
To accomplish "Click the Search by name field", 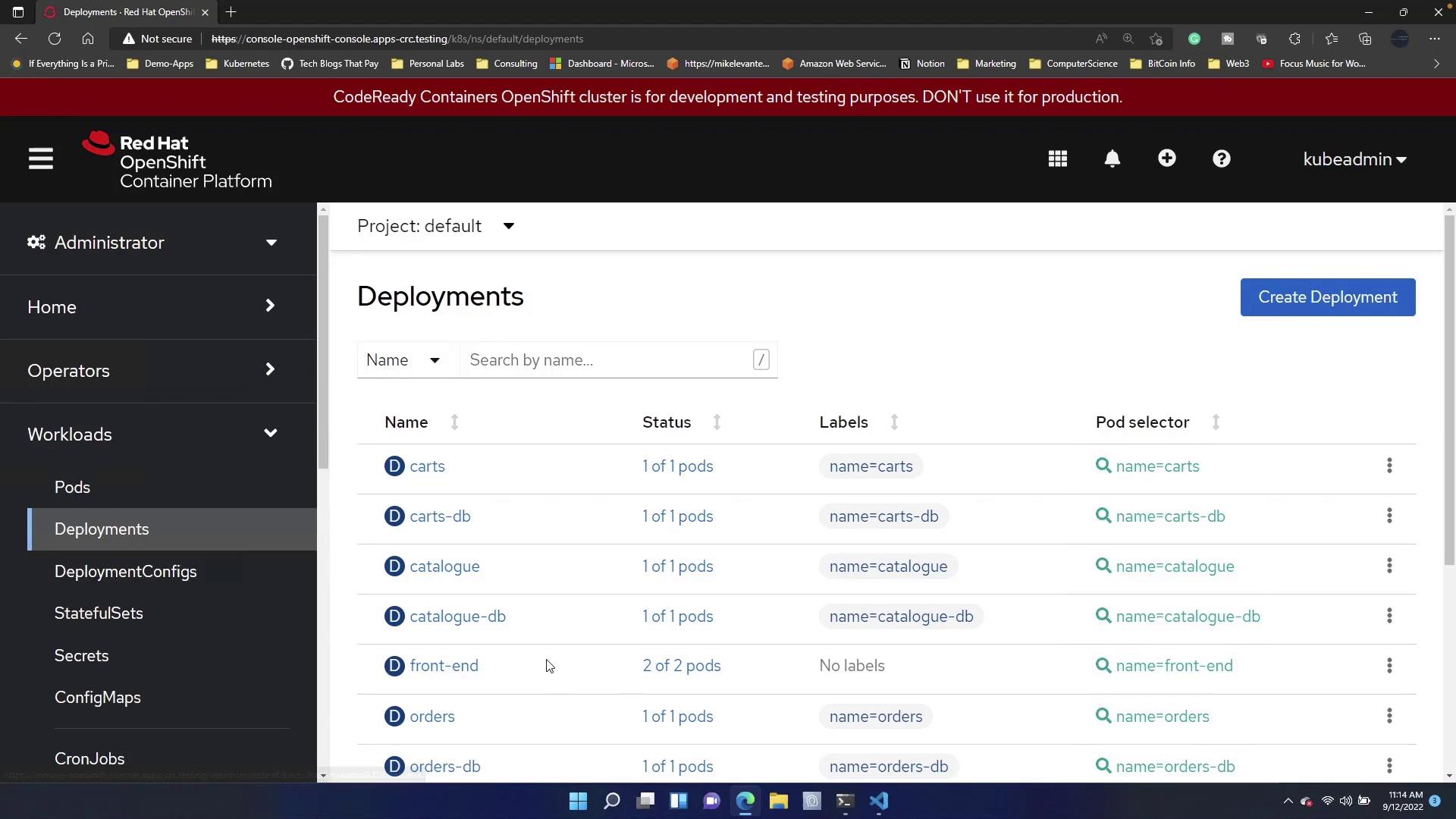I will [607, 360].
